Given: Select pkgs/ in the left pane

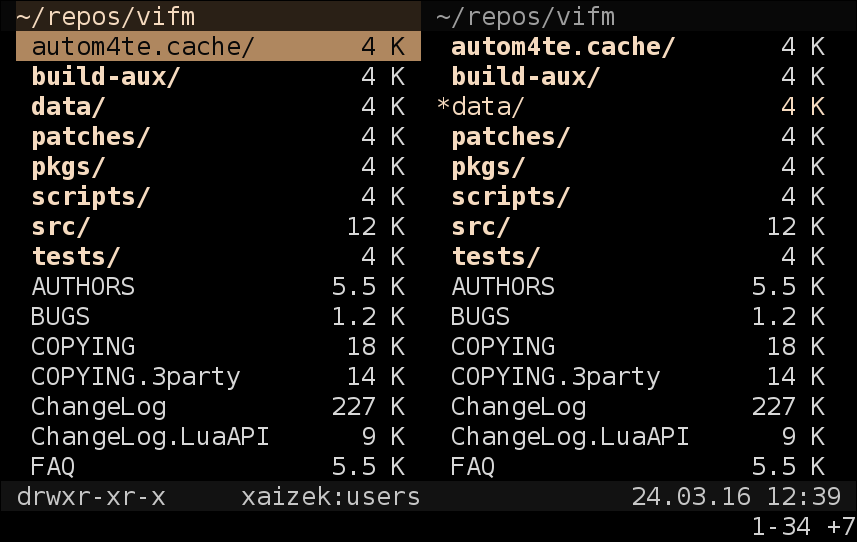Looking at the screenshot, I should pyautogui.click(x=219, y=166).
